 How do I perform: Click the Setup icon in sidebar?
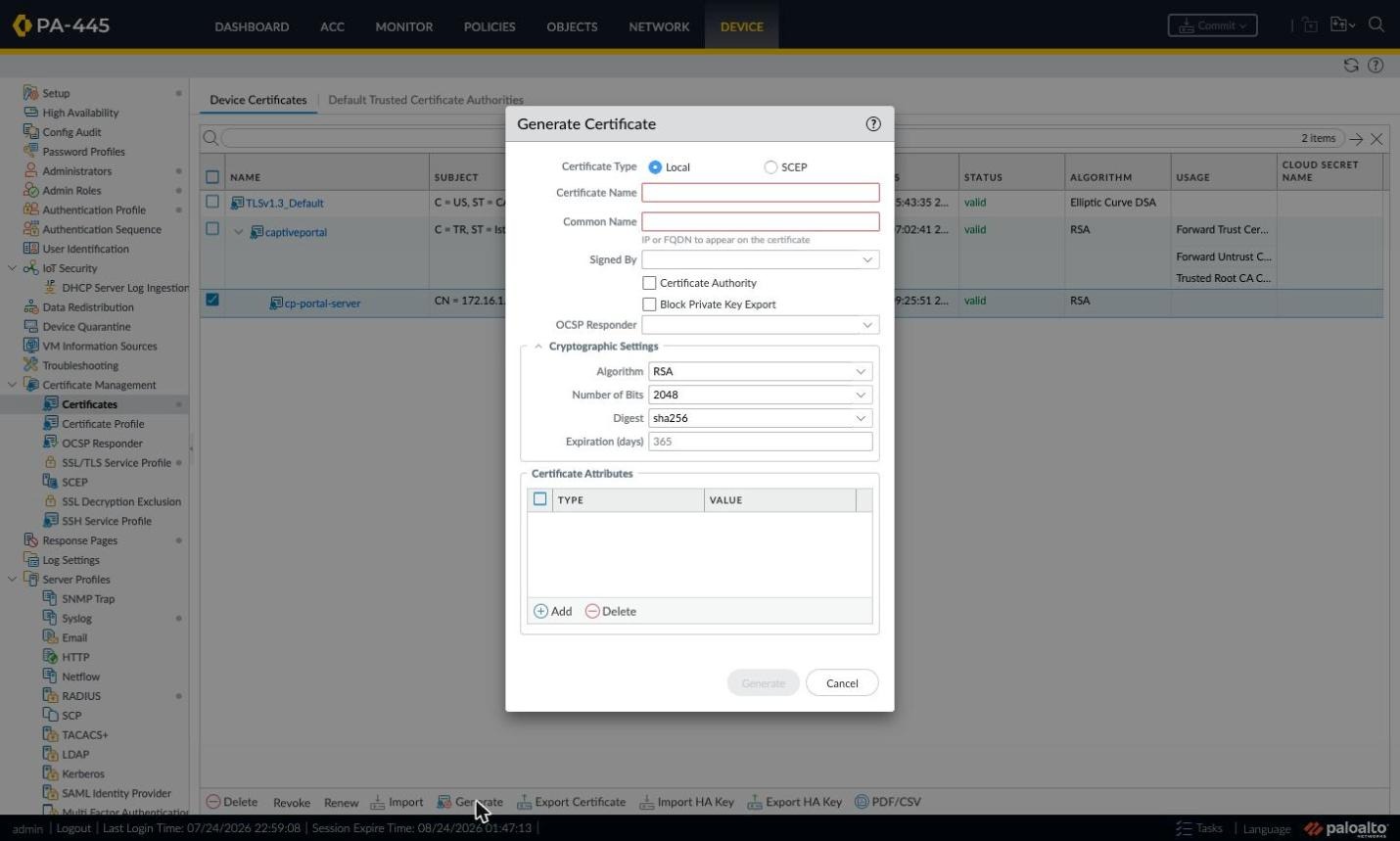tap(30, 93)
